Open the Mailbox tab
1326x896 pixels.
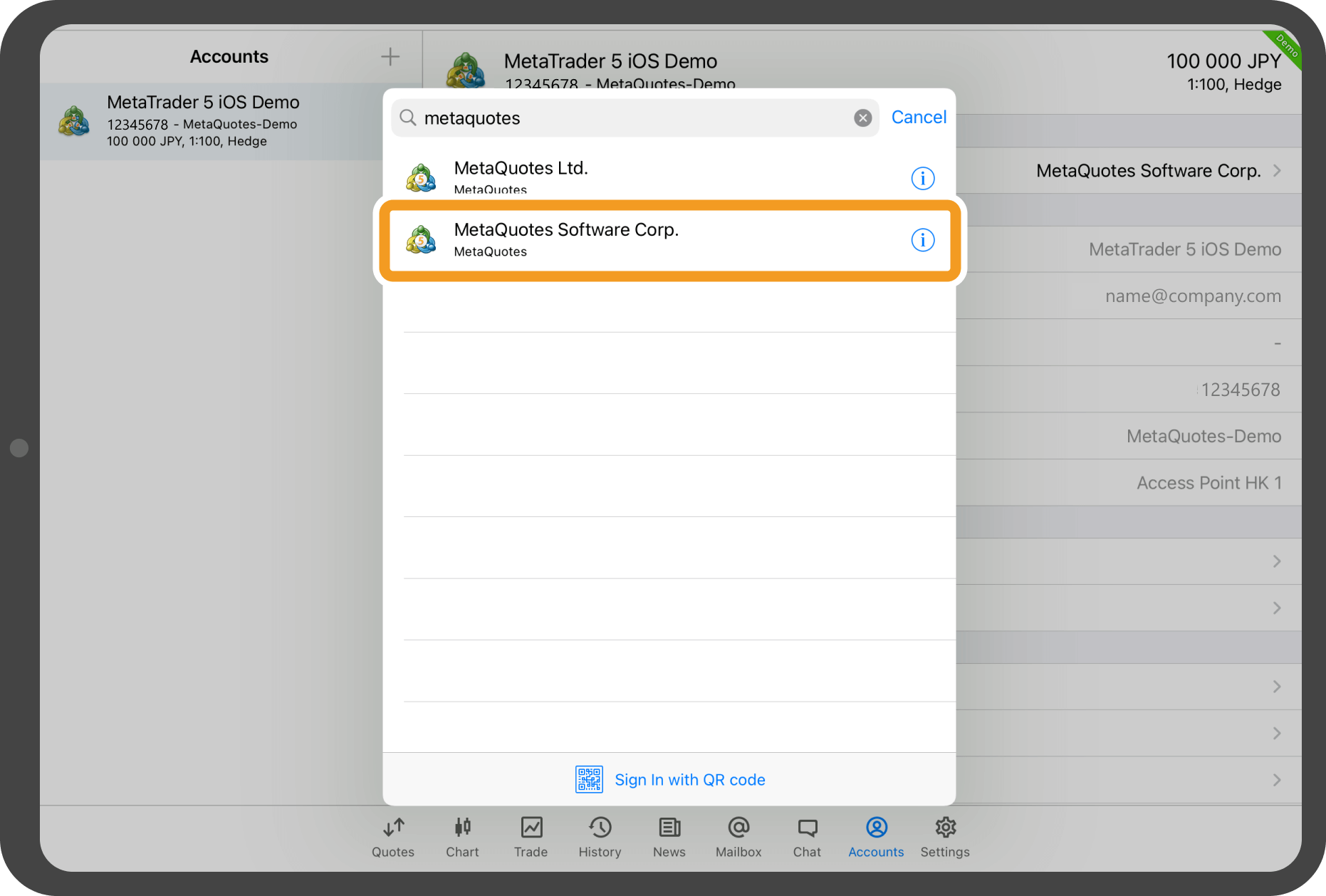[x=738, y=838]
